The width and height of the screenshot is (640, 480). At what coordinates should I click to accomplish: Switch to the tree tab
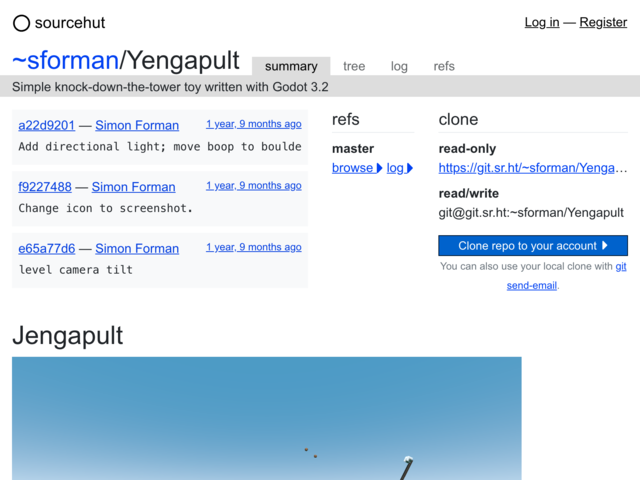(354, 66)
